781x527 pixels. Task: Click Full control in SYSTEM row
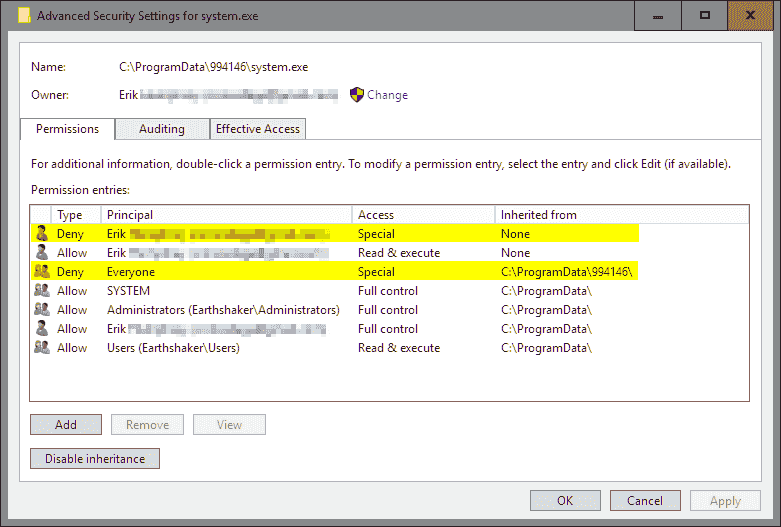[x=388, y=291]
